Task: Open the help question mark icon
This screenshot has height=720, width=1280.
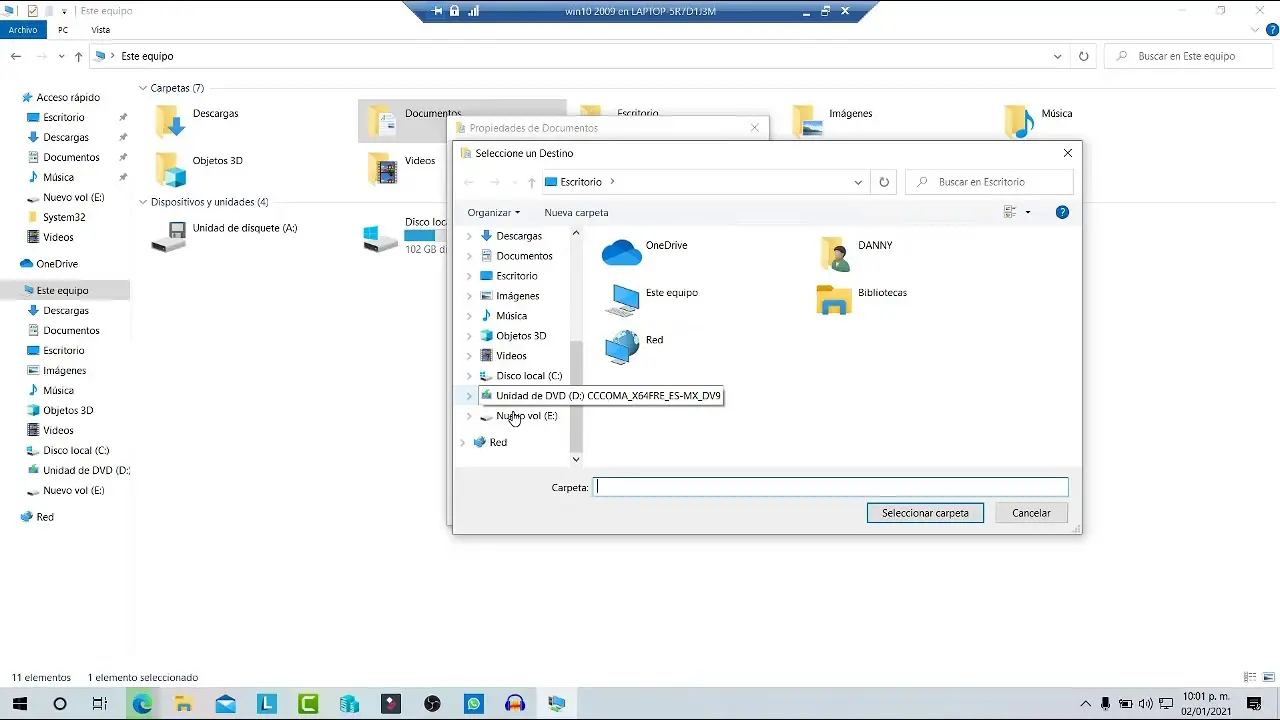Action: pos(1062,212)
